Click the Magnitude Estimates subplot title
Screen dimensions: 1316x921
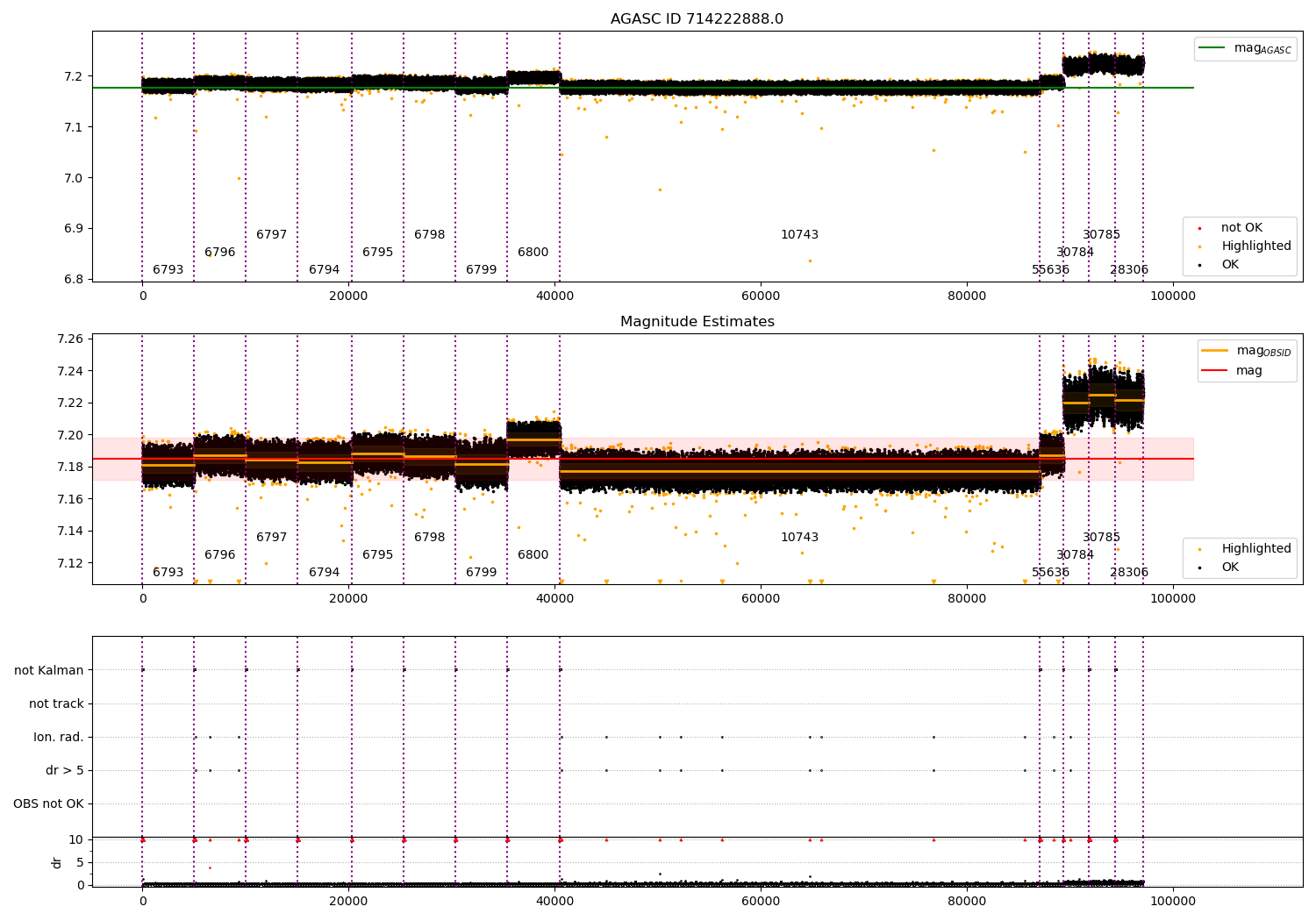697,322
